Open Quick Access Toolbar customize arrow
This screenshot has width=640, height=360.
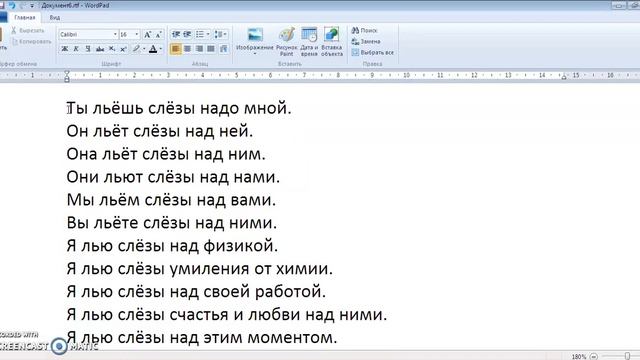coord(32,6)
